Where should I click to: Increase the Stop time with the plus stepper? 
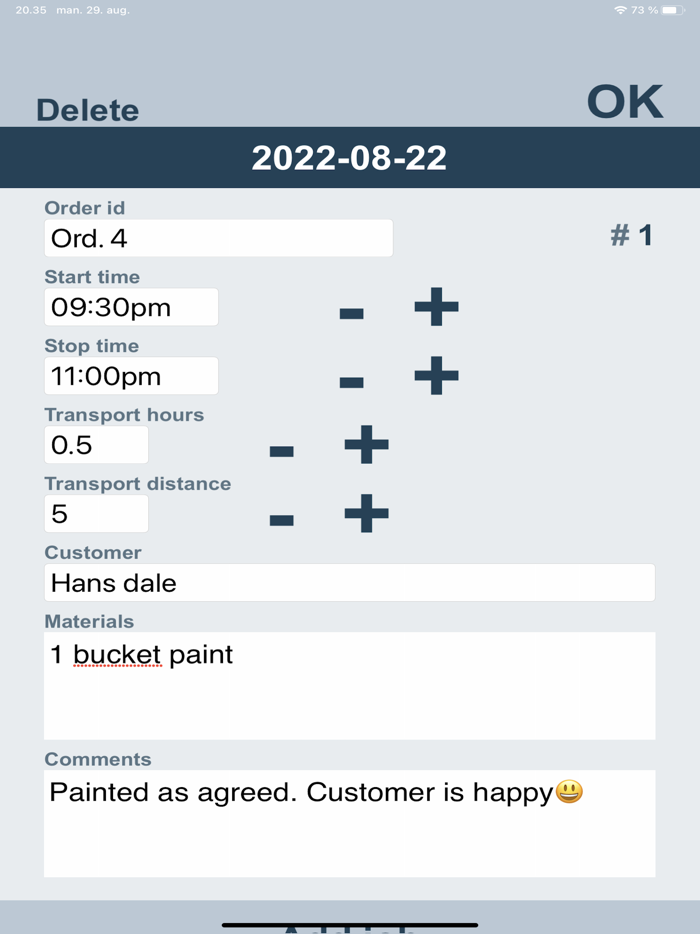pyautogui.click(x=435, y=376)
